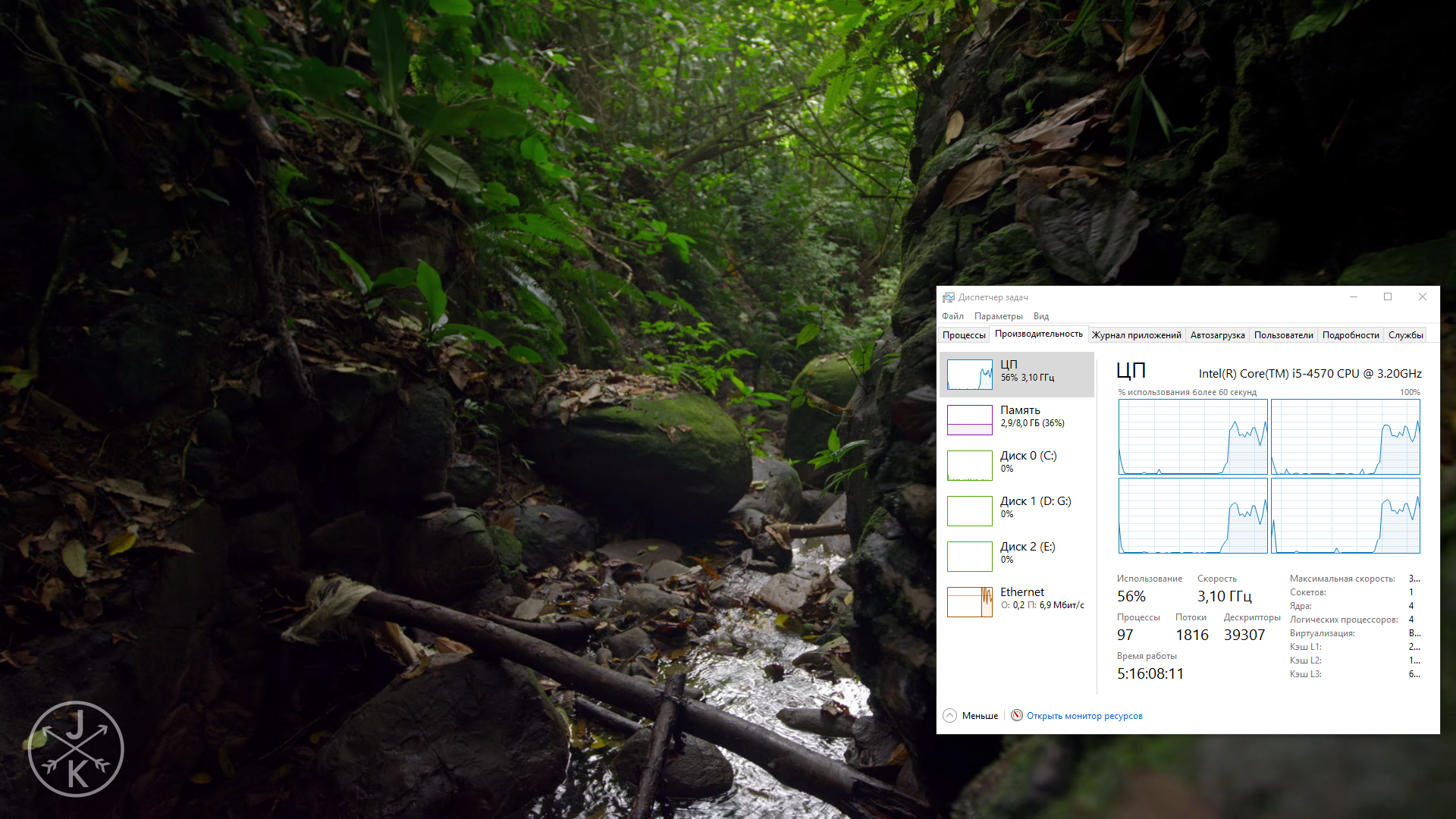1456x819 pixels.
Task: Collapse view with the Меньше chevron
Action: click(x=949, y=715)
